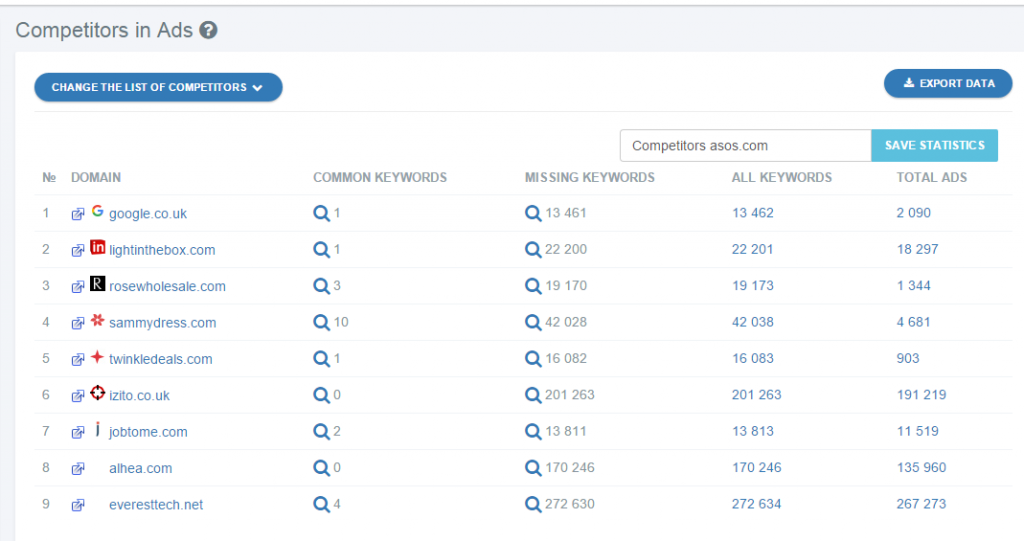Click all keywords value 272 634
The width and height of the screenshot is (1024, 541).
(x=756, y=504)
